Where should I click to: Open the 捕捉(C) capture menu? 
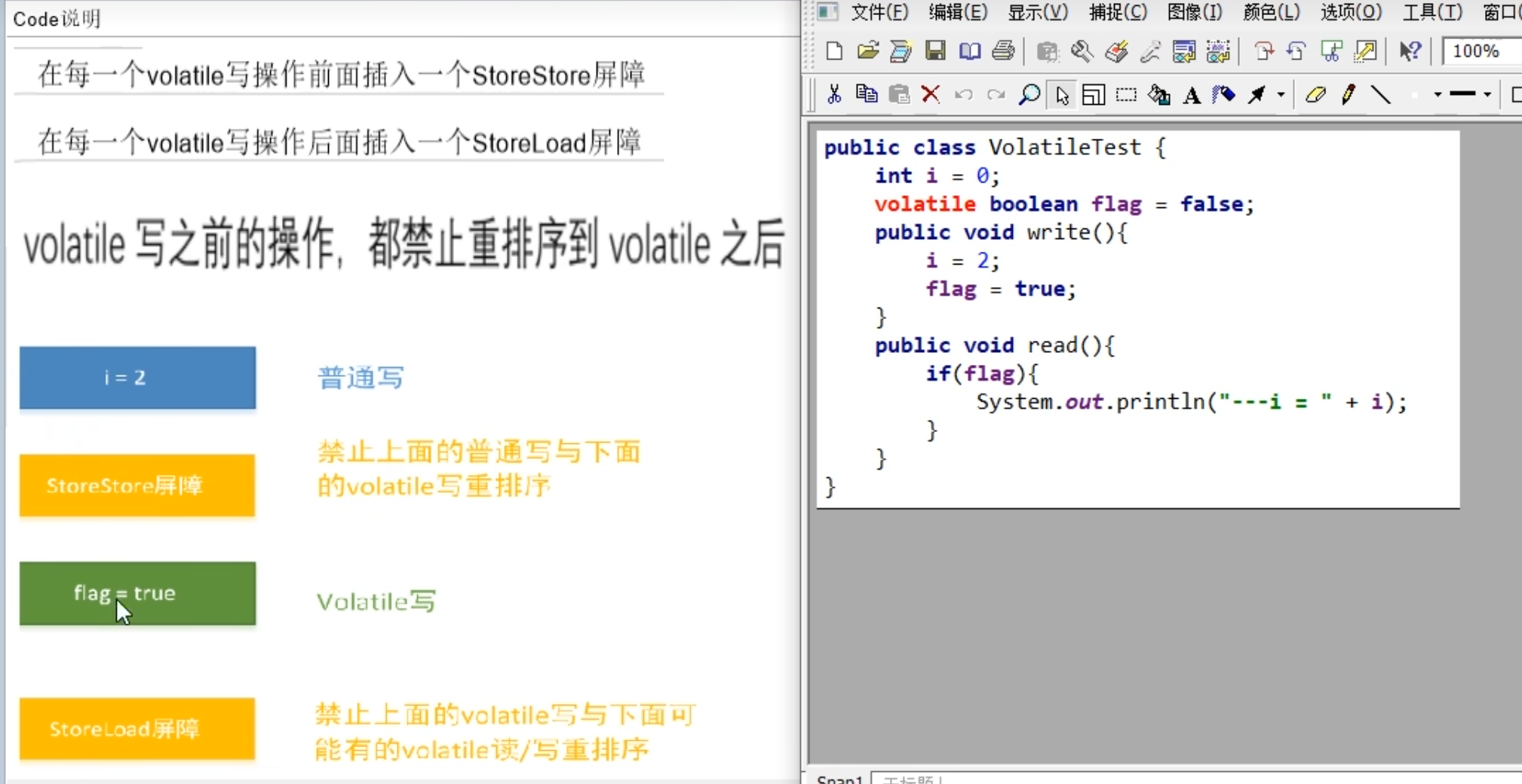(x=1116, y=12)
